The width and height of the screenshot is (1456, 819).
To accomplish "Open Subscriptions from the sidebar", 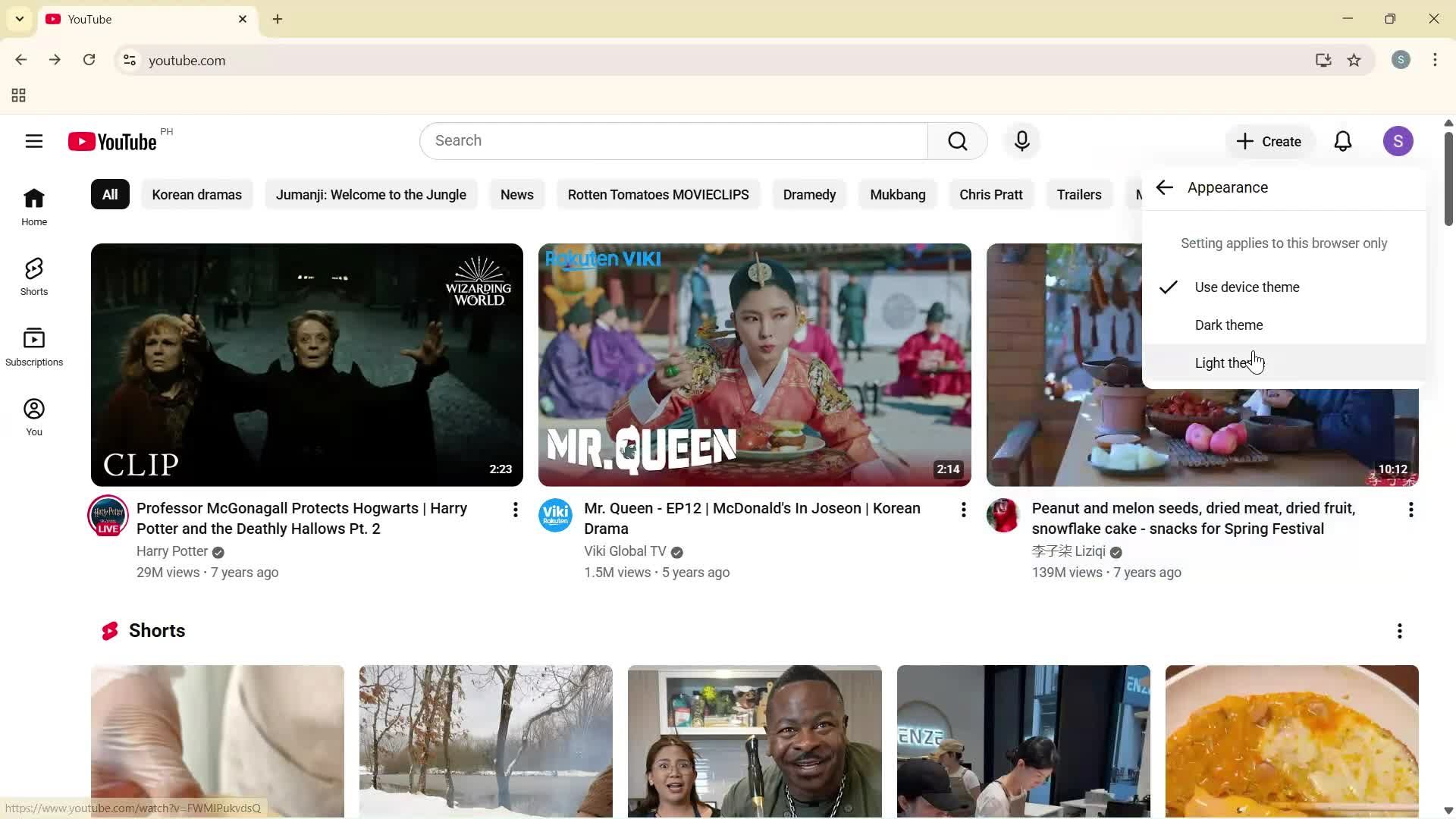I will coord(34,346).
